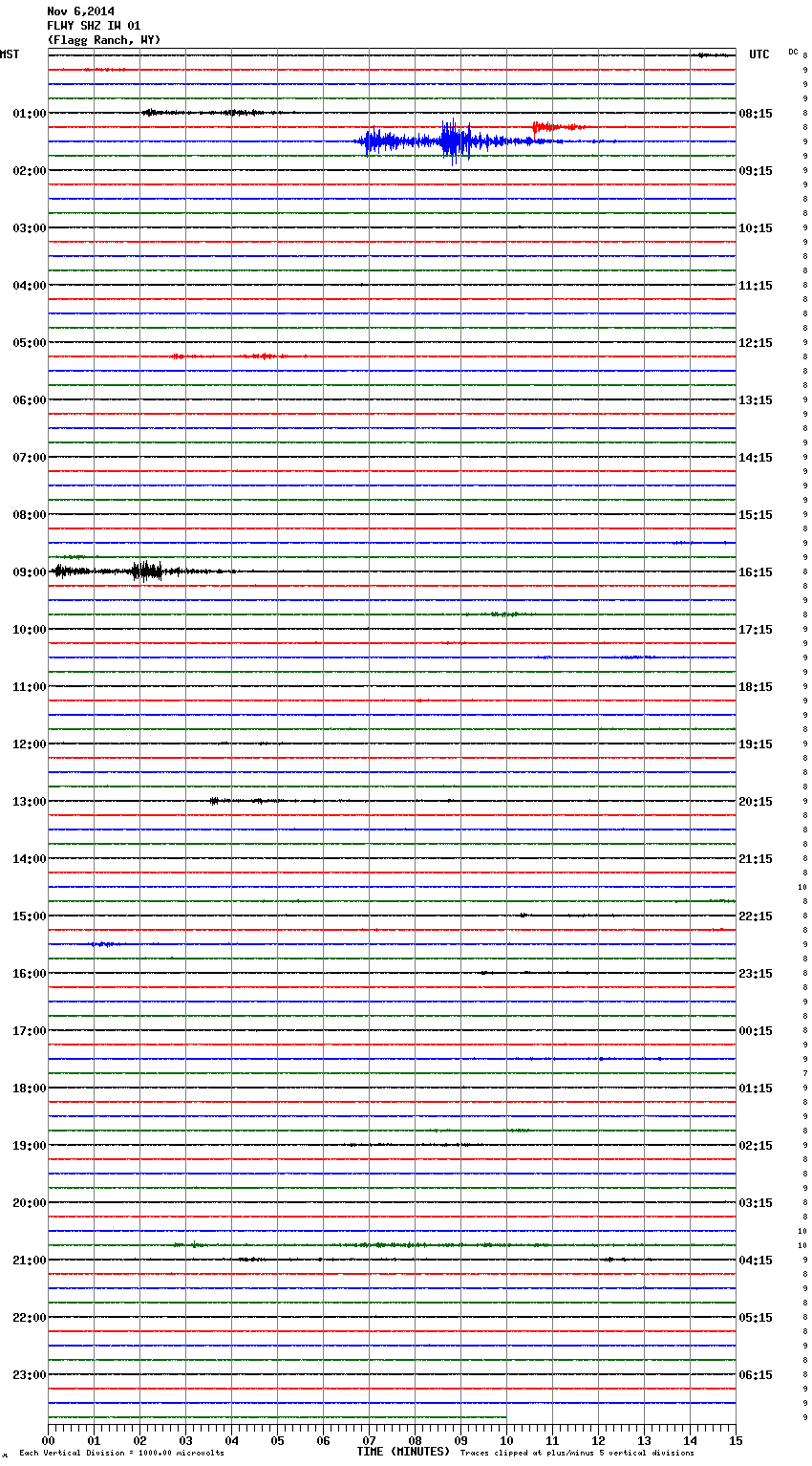
Task: Select the station code "FLWY SHZ IW 01"
Action: [x=94, y=26]
